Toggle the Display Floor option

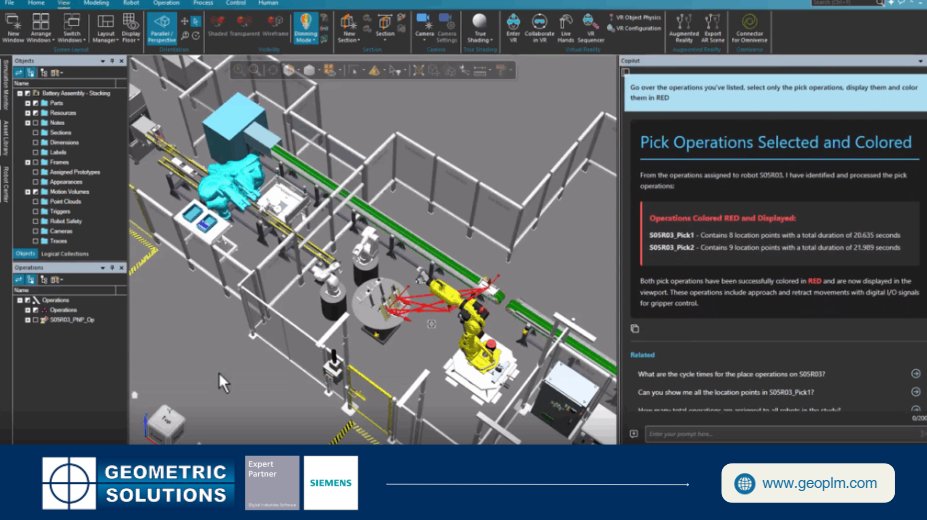click(131, 28)
